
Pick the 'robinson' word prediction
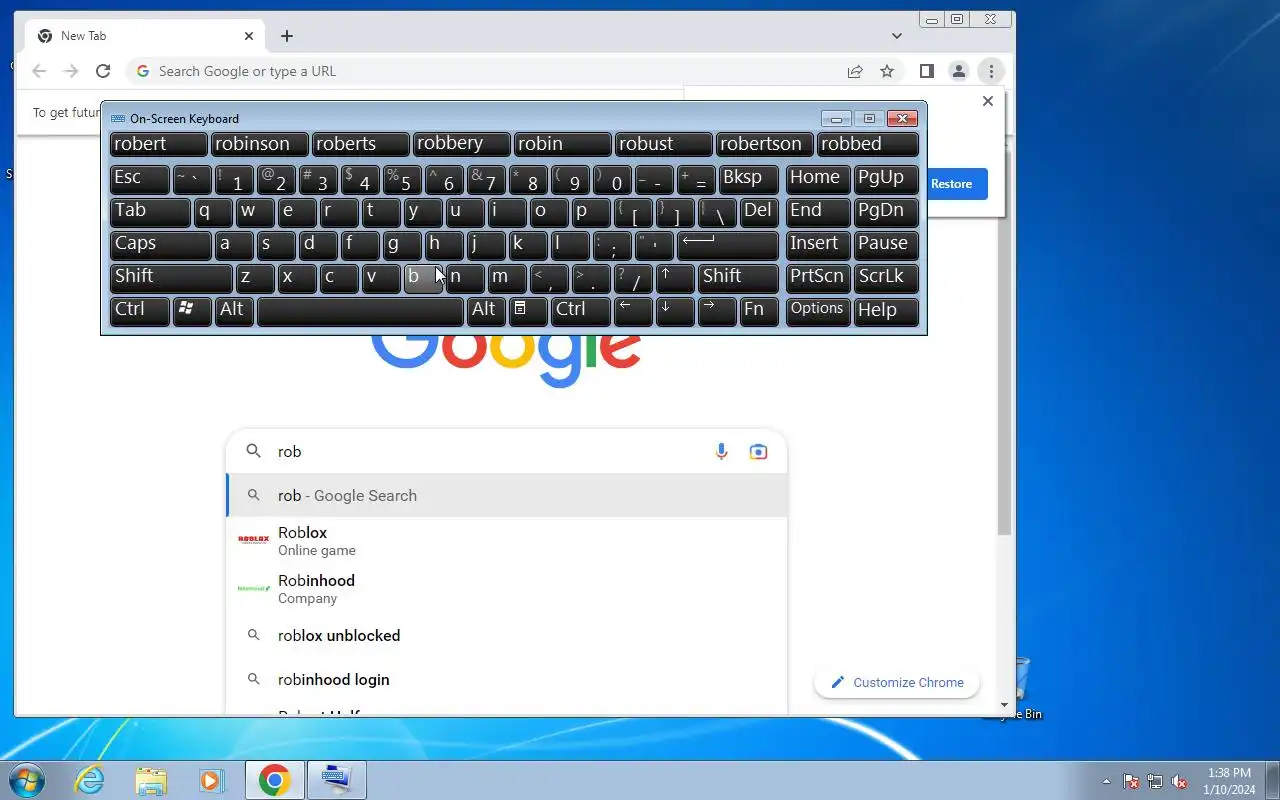pyautogui.click(x=259, y=144)
